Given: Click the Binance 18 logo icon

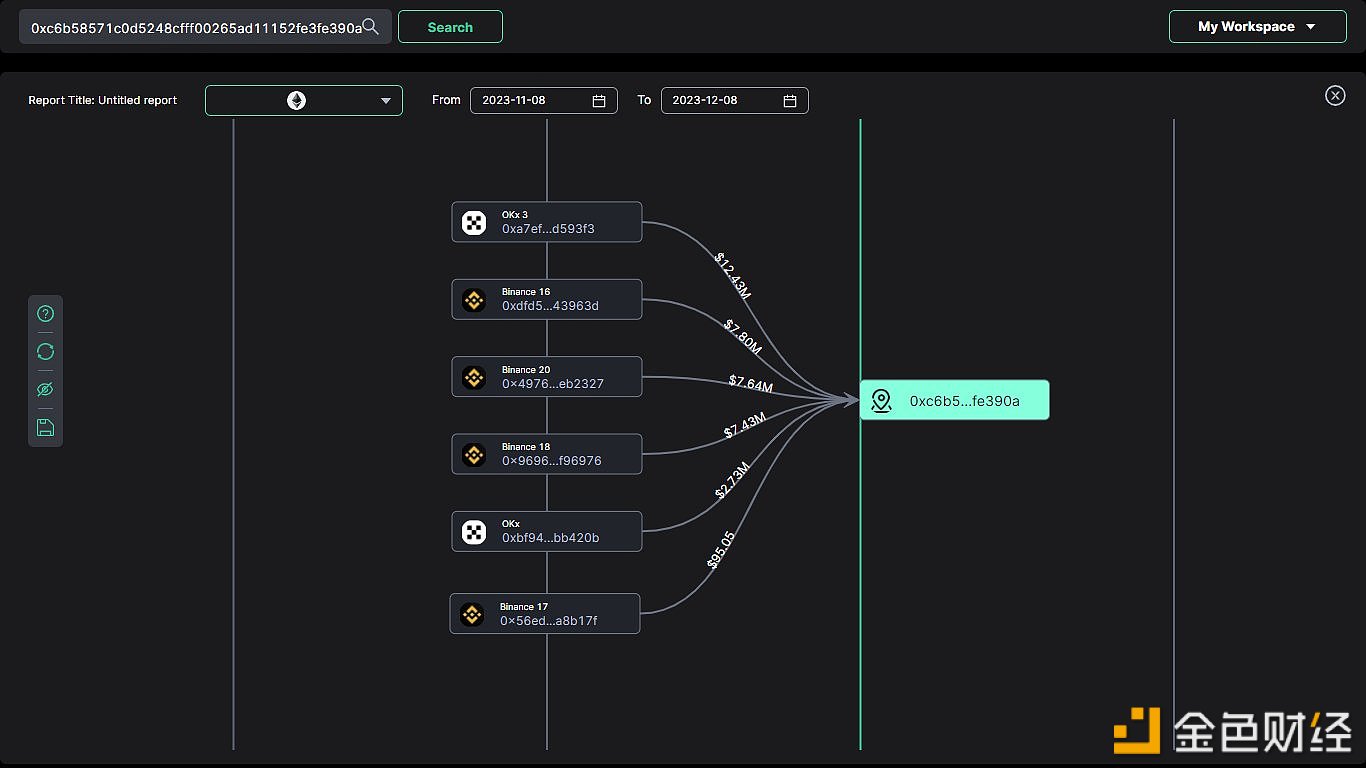Looking at the screenshot, I should coord(474,454).
